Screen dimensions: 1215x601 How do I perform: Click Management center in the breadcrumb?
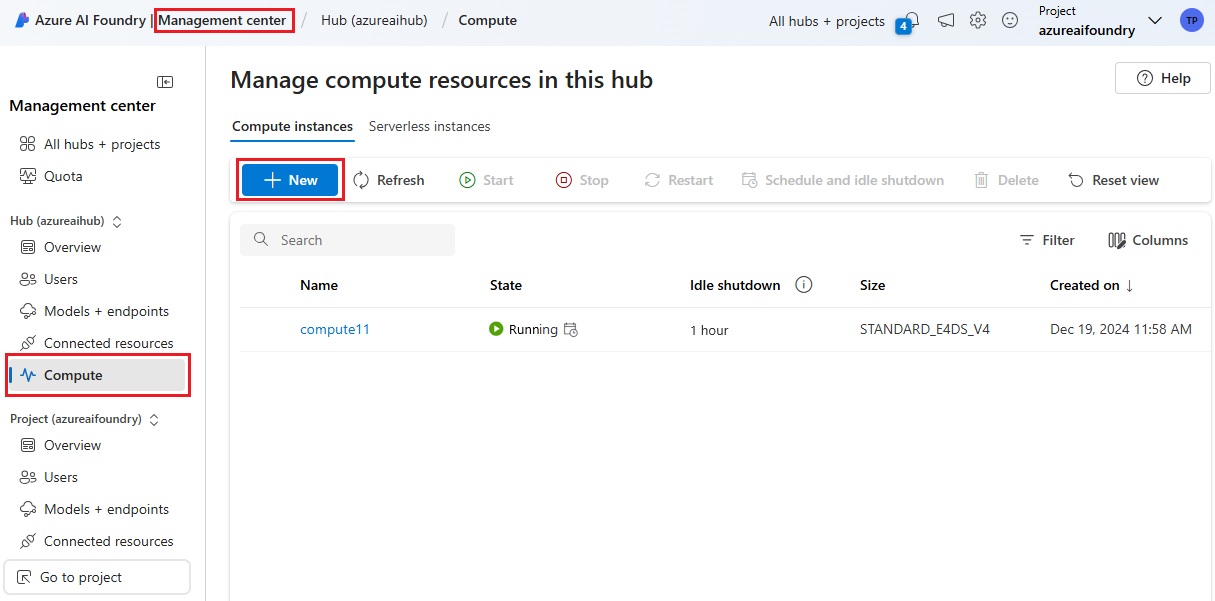(222, 20)
